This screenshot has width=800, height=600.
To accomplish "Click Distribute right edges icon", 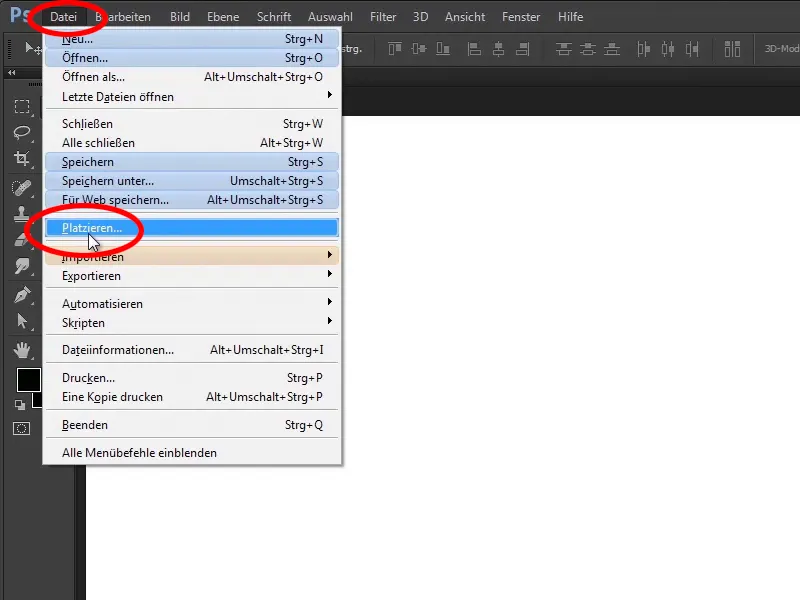I will pyautogui.click(x=692, y=49).
